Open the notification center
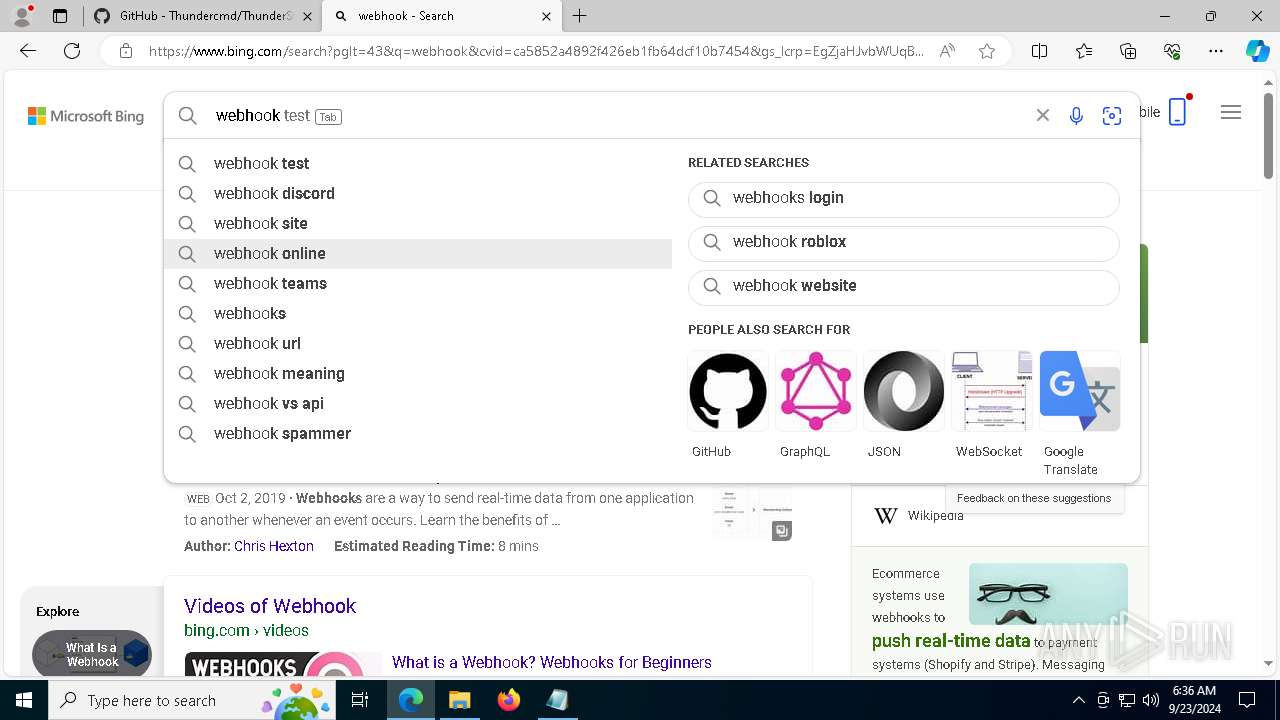The width and height of the screenshot is (1280, 720). click(x=1247, y=700)
